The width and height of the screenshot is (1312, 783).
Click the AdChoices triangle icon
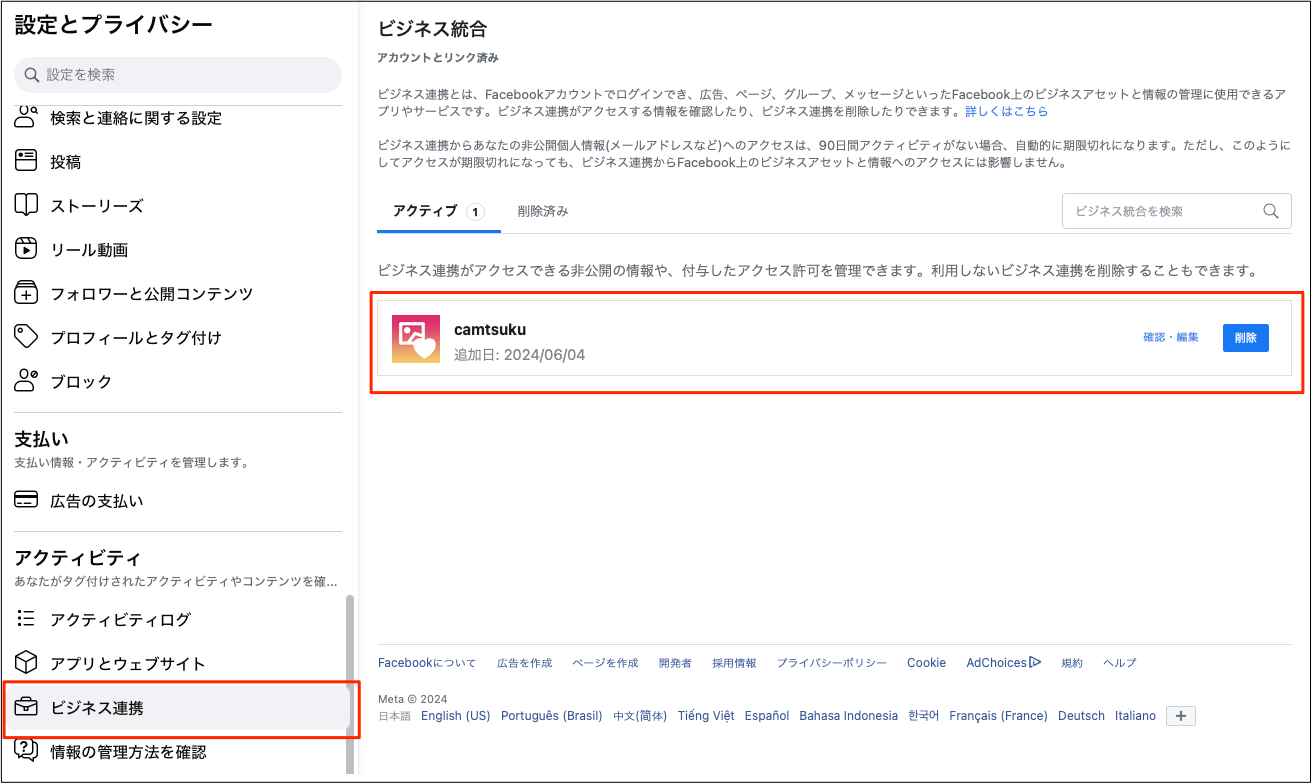[x=1035, y=662]
